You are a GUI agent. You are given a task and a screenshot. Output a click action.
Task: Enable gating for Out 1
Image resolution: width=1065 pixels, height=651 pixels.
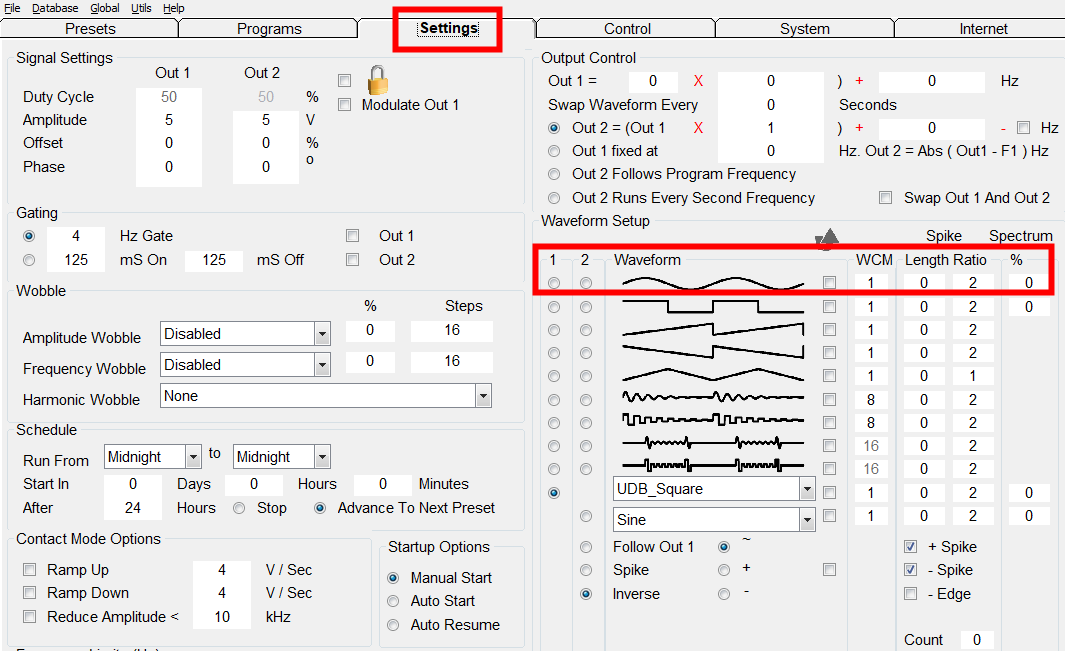coord(353,236)
